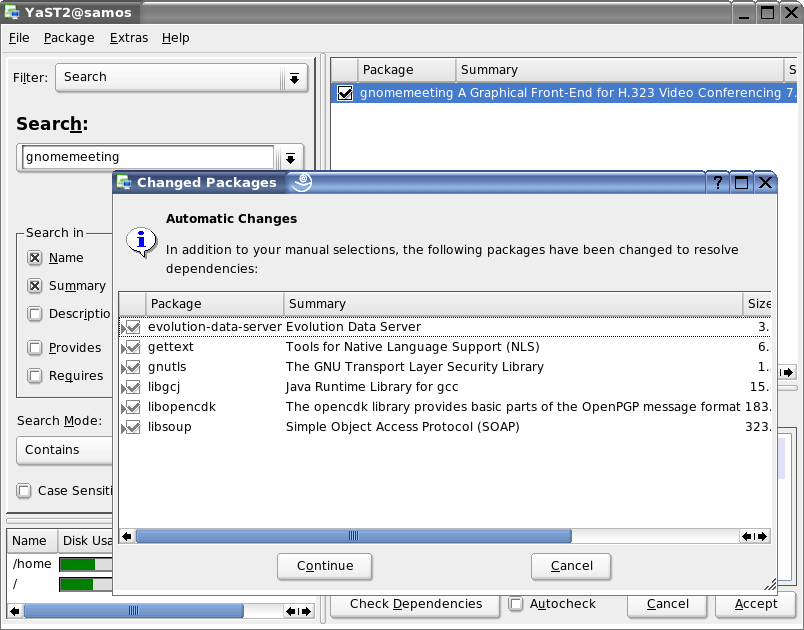The image size is (804, 630).
Task: Click main table Package column header
Action: (407, 70)
